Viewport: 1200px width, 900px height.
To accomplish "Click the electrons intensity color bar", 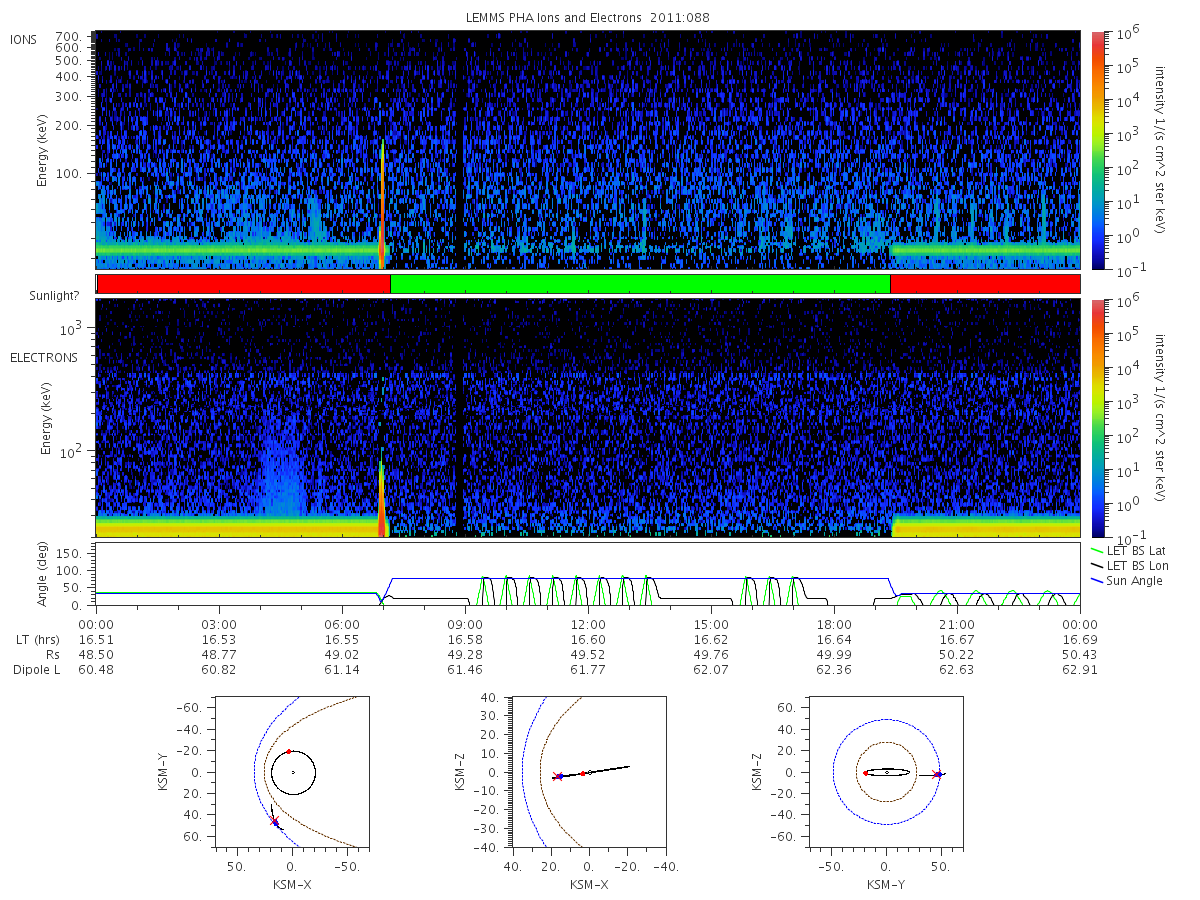I will 1098,418.
